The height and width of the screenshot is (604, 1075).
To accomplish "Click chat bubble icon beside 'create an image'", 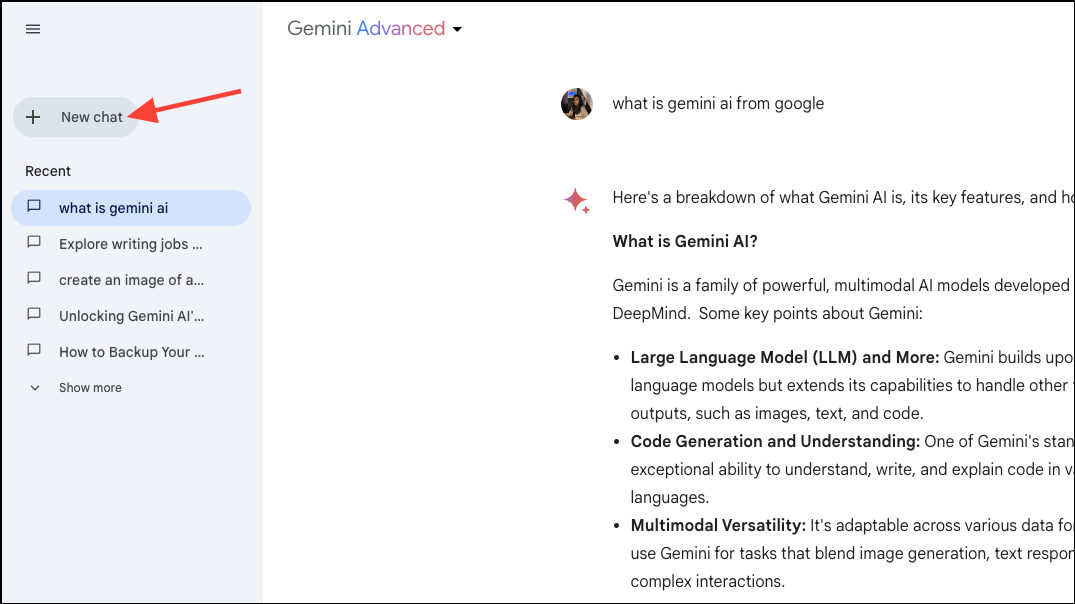I will [34, 278].
